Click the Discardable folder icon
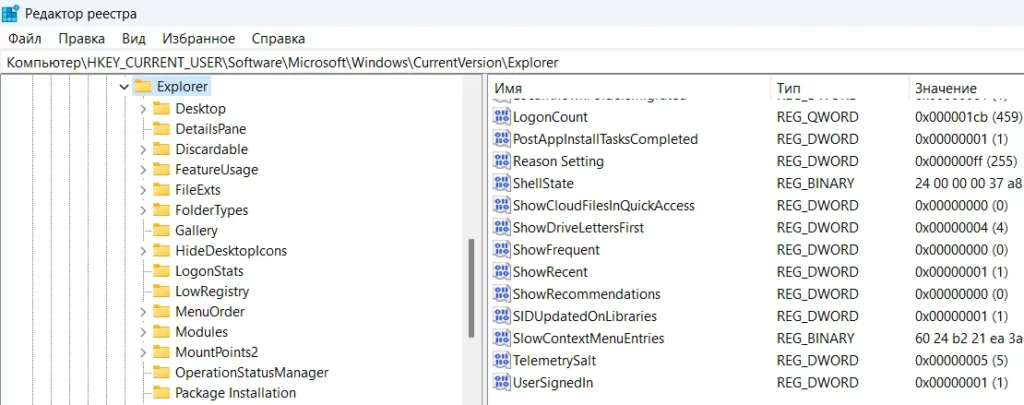Viewport: 1024px width, 405px height. point(161,149)
